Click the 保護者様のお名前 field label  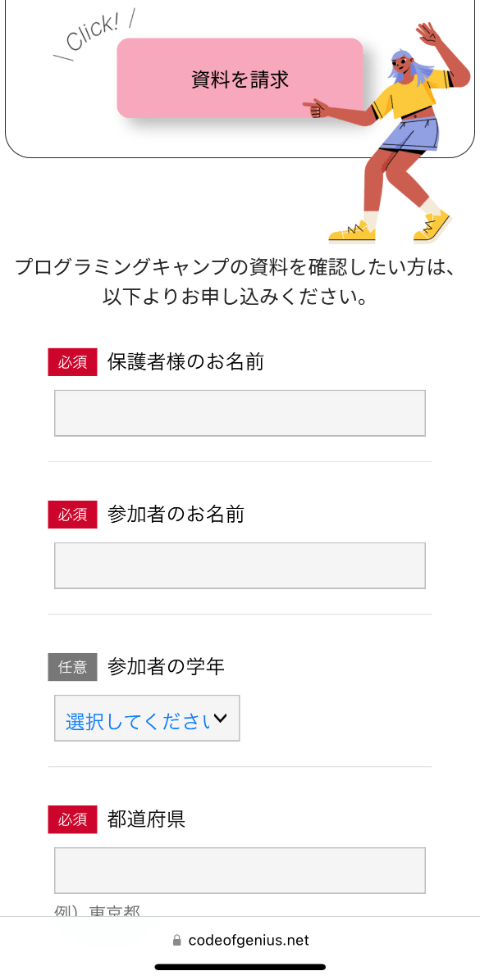(x=185, y=362)
